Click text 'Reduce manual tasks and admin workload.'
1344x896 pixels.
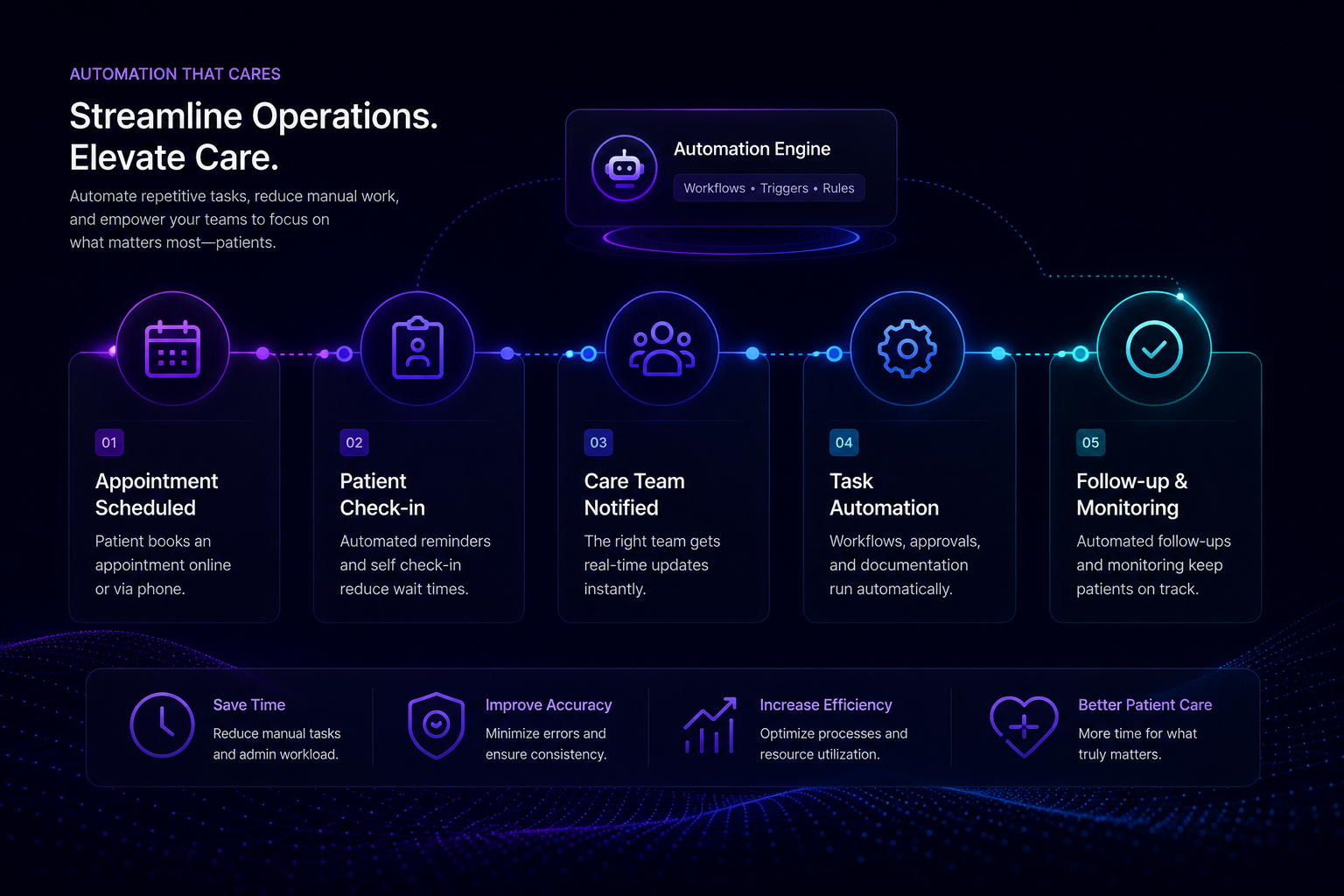point(276,744)
